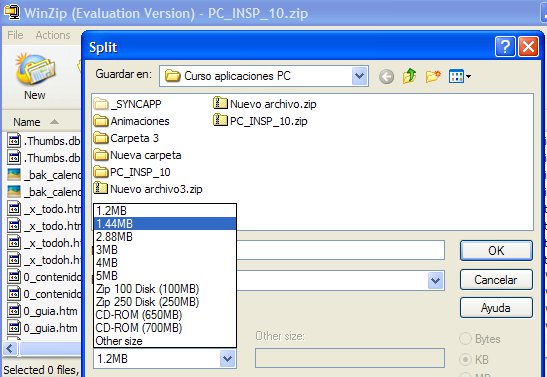Viewport: 547px width, 377px height.
Task: Select first _bak_calend image file in list
Action: pyautogui.click(x=44, y=175)
